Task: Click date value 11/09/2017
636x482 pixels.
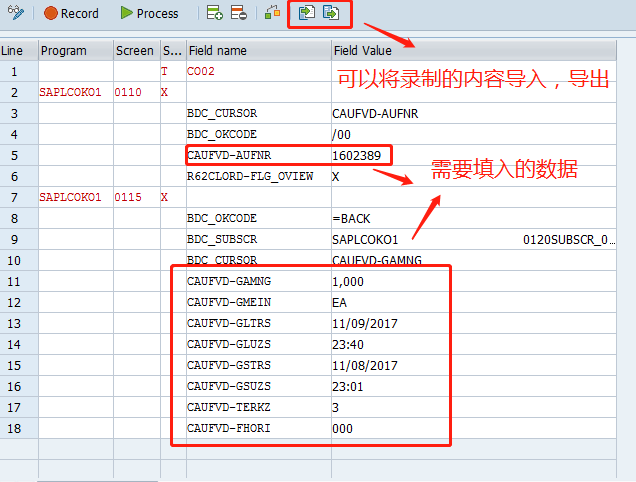Action: 365,324
